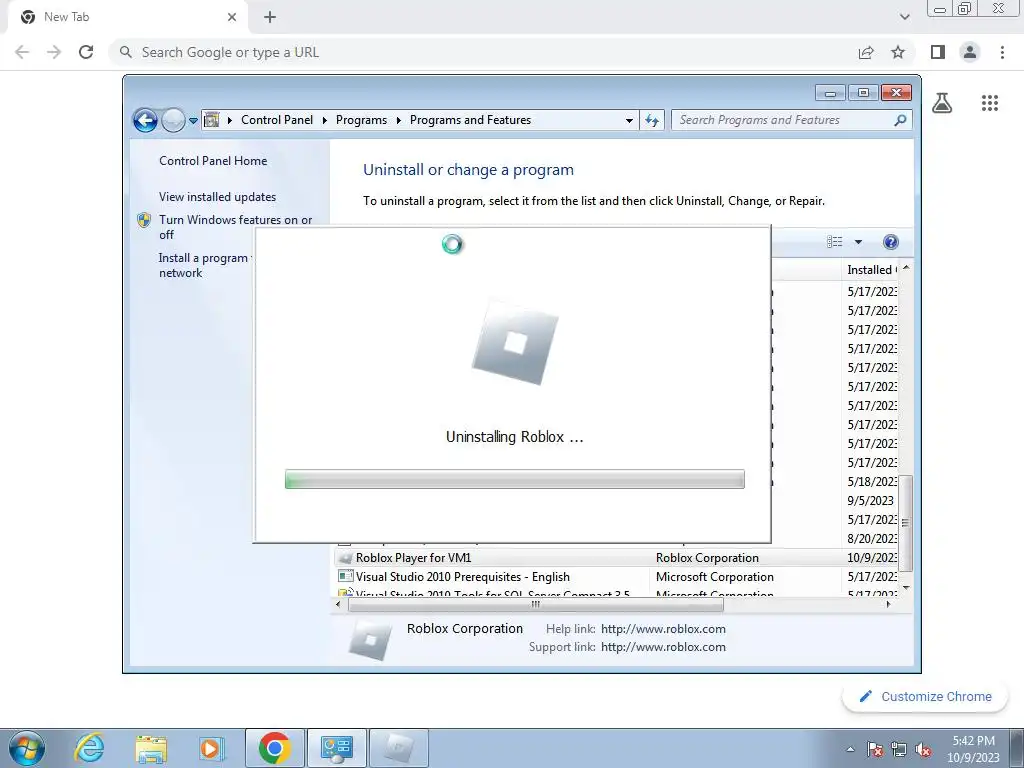Viewport: 1024px width, 768px height.
Task: Click the Roblox logo in uninstall dialog
Action: 515,343
